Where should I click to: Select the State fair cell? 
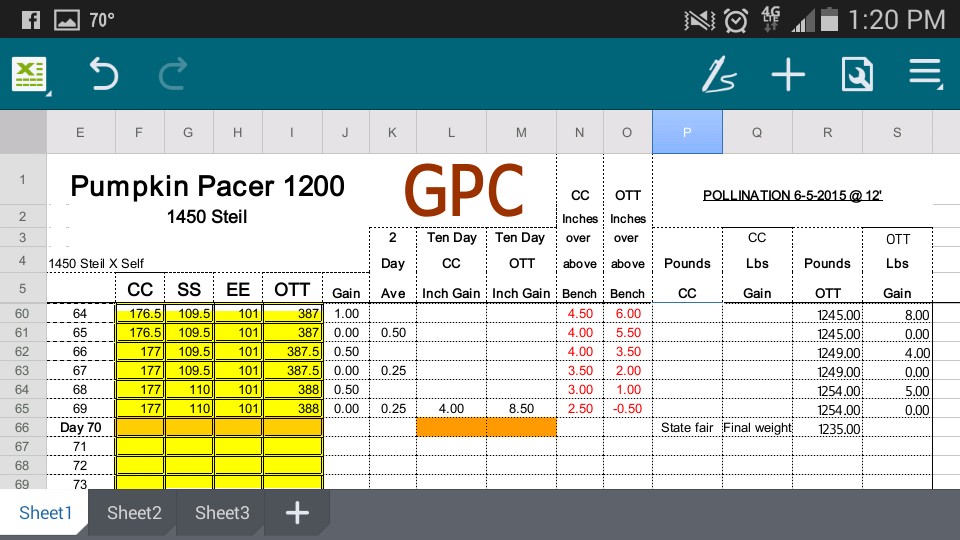click(687, 428)
